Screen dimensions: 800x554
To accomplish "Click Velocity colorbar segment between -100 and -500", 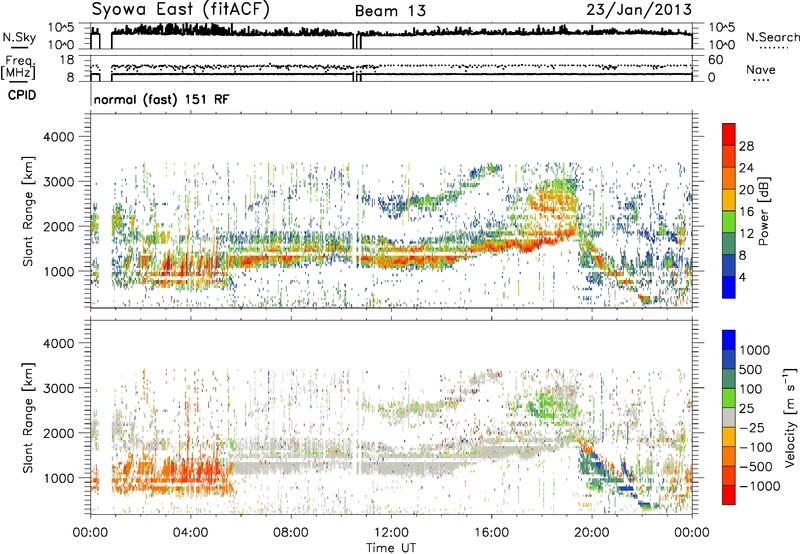I will [729, 456].
